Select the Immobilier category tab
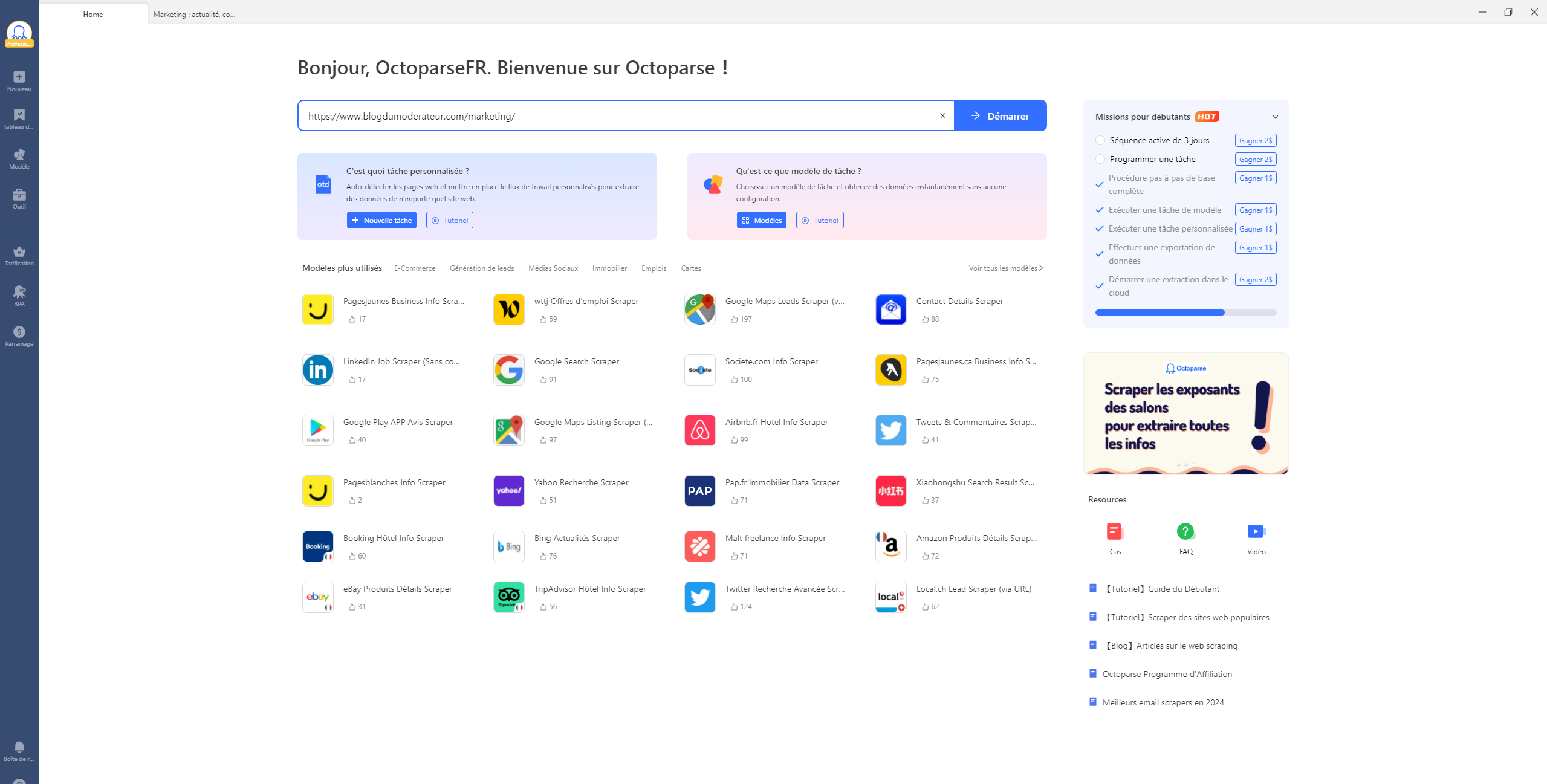The image size is (1547, 784). 609,268
